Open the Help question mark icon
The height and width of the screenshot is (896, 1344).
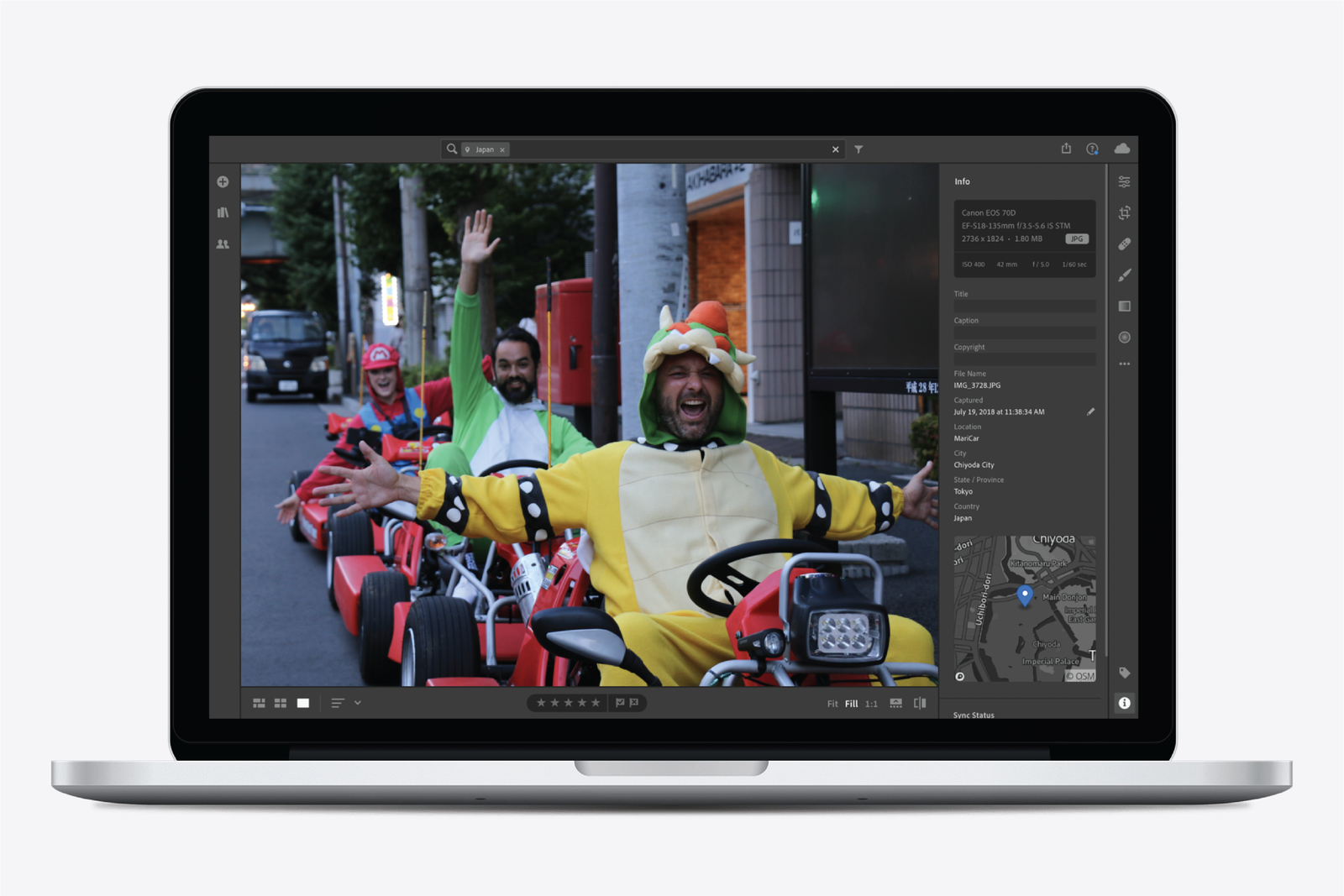point(1092,149)
